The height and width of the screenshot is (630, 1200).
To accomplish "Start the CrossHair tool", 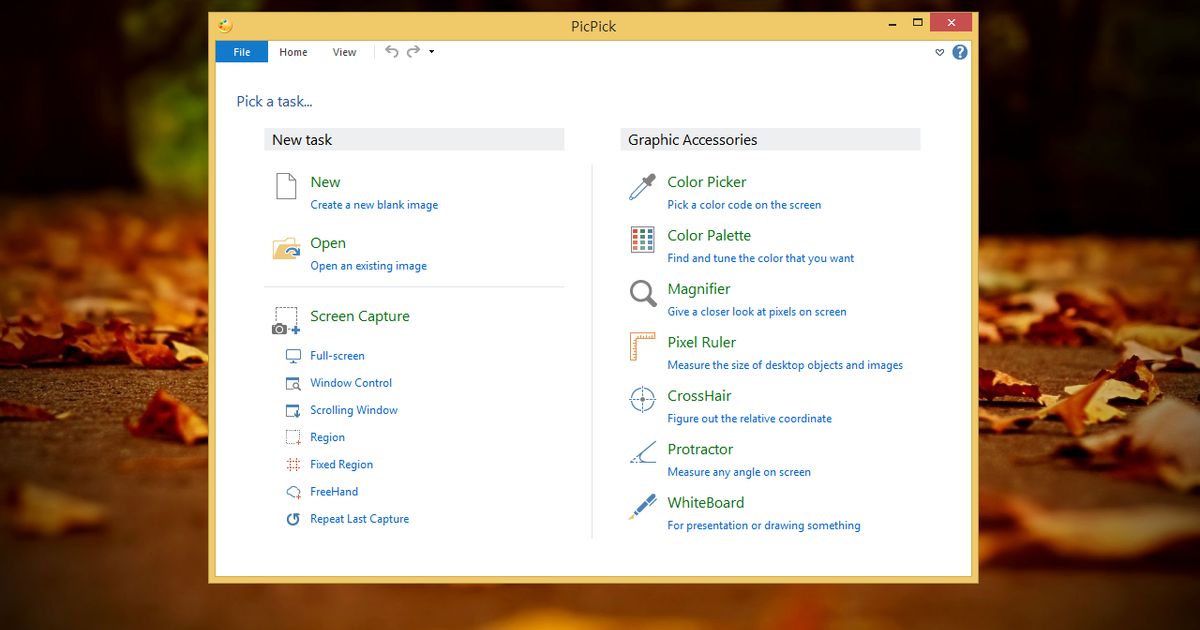I will [700, 396].
